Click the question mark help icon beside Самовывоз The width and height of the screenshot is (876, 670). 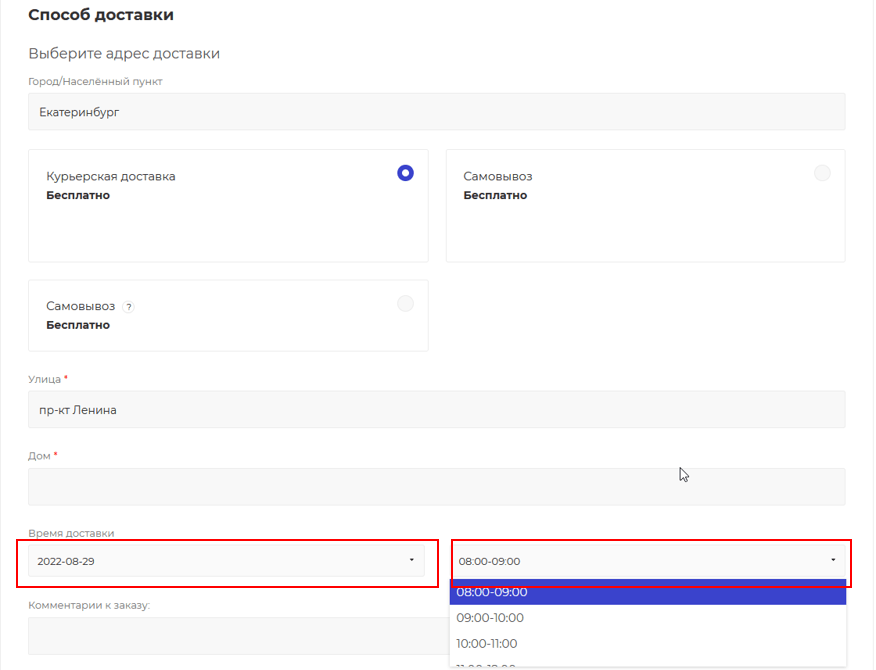click(x=128, y=307)
